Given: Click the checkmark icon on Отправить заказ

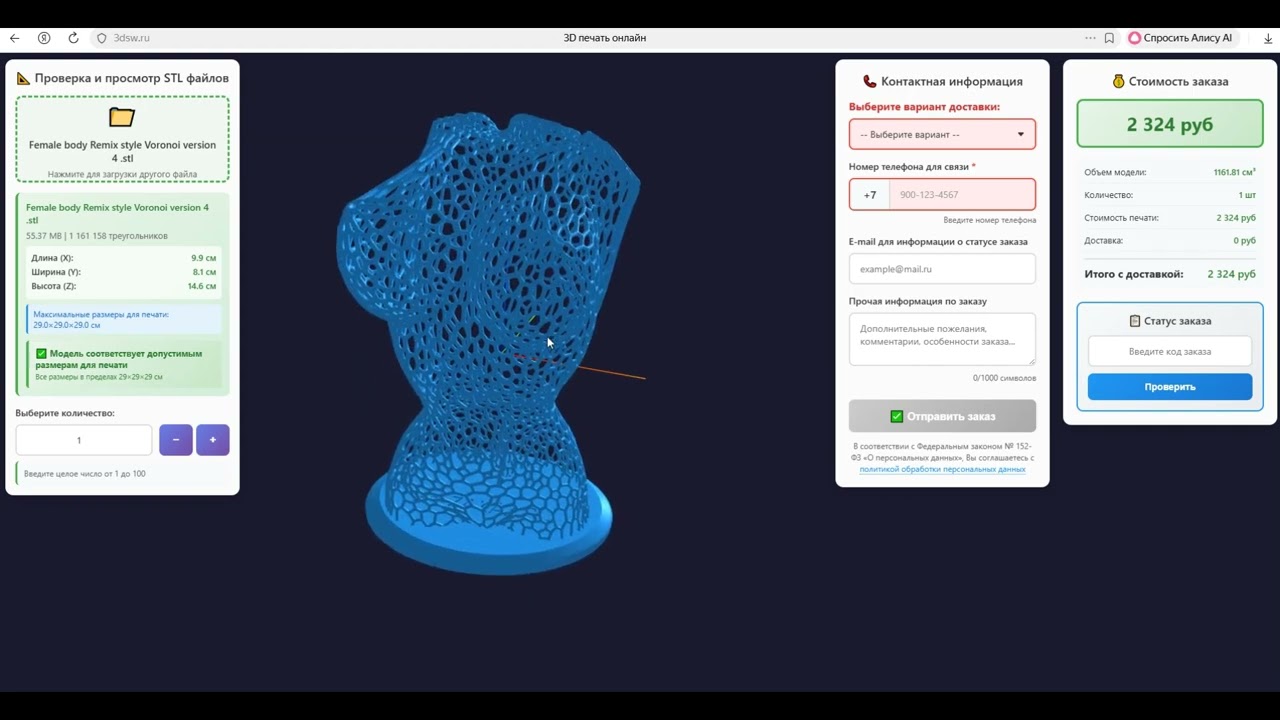Looking at the screenshot, I should click(x=896, y=416).
